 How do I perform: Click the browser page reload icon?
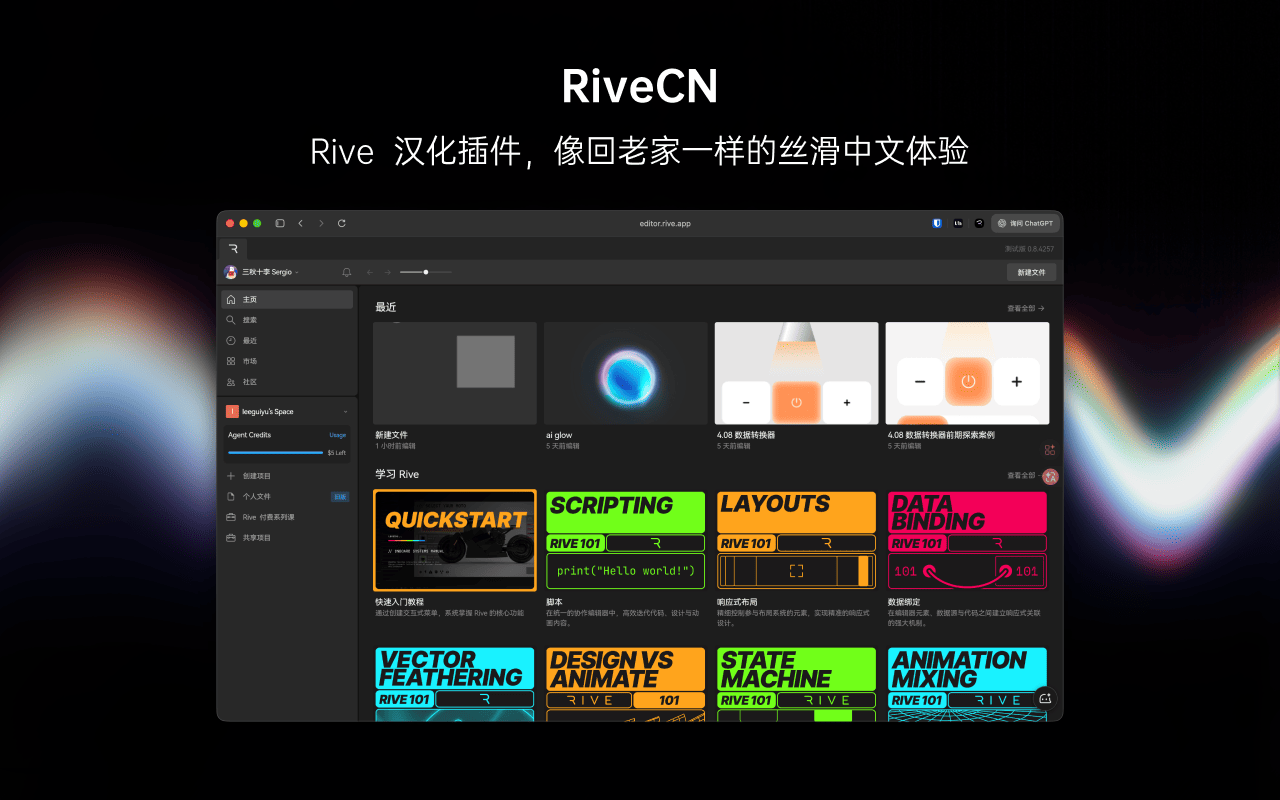pos(341,223)
